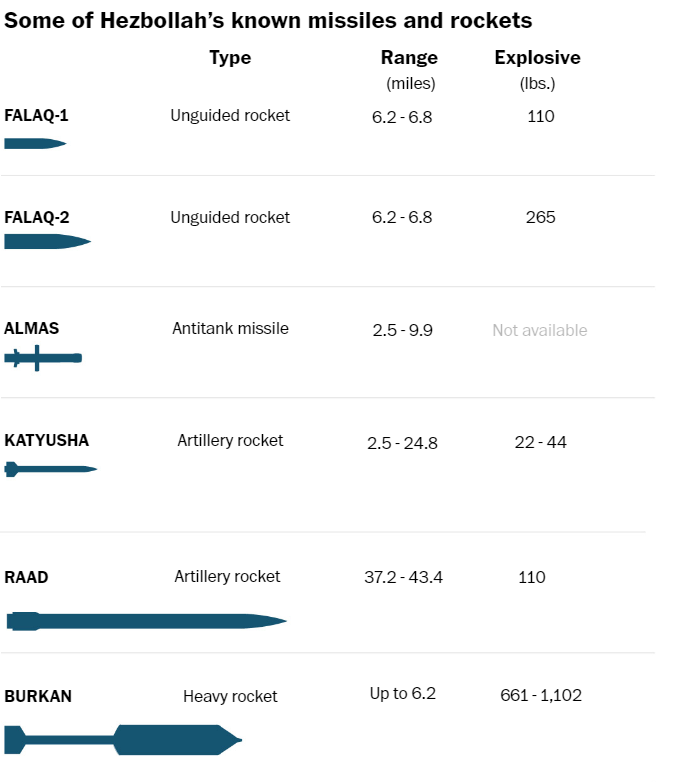Select the ALMAS antitank missile silhouette
The height and width of the screenshot is (782, 687).
(x=43, y=358)
